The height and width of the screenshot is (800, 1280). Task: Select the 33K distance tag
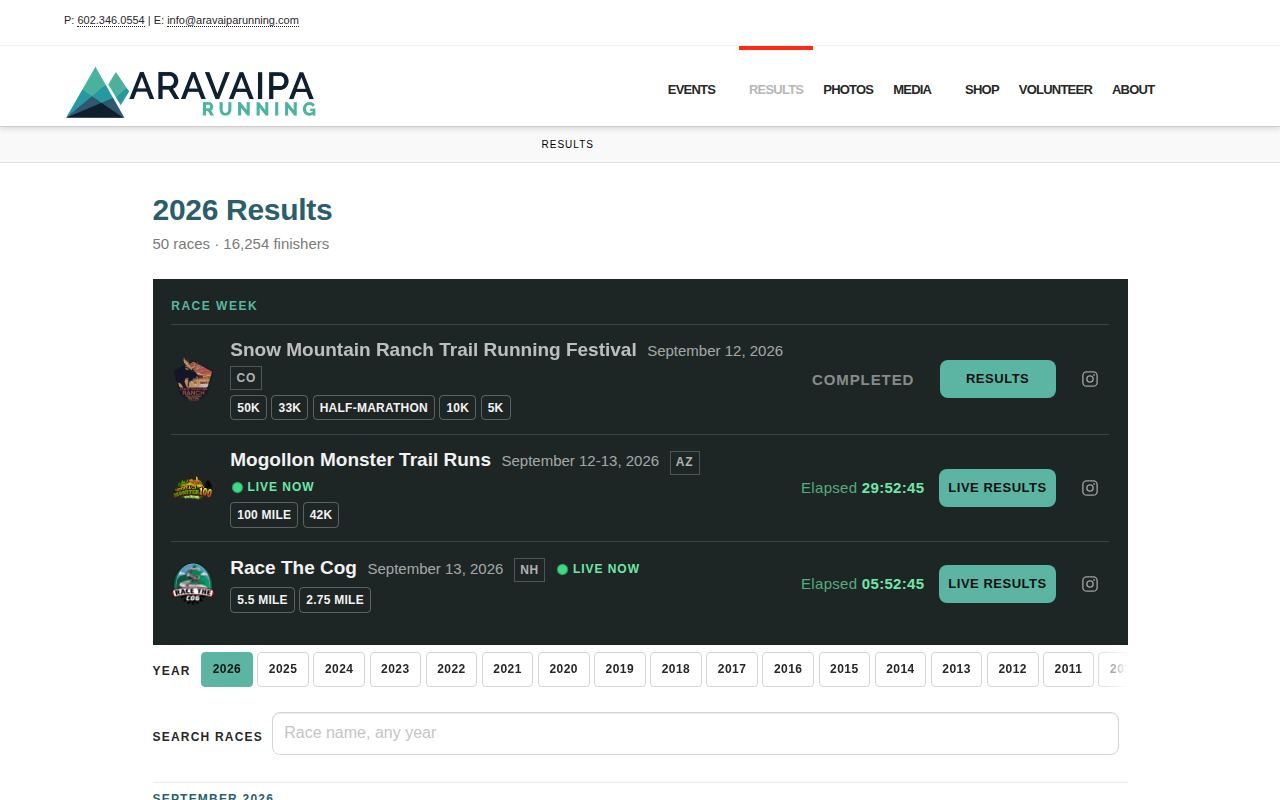pos(290,408)
